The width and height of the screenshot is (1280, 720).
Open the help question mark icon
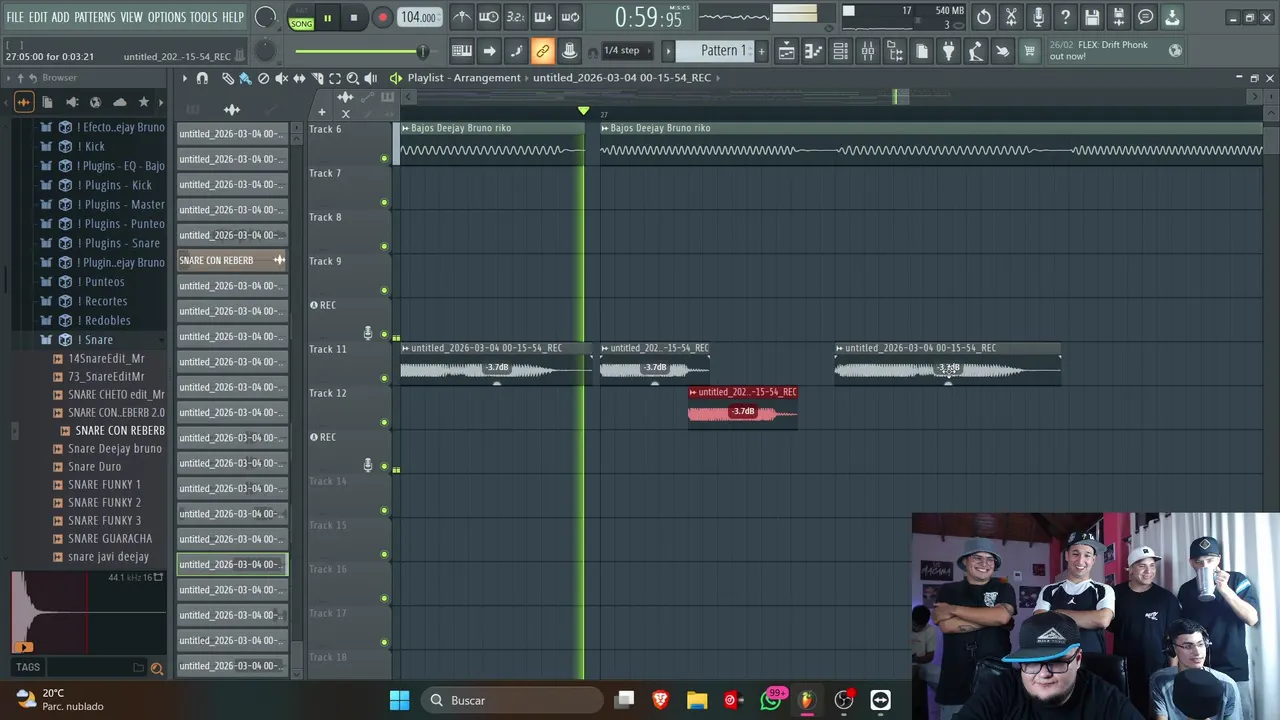(x=1065, y=17)
